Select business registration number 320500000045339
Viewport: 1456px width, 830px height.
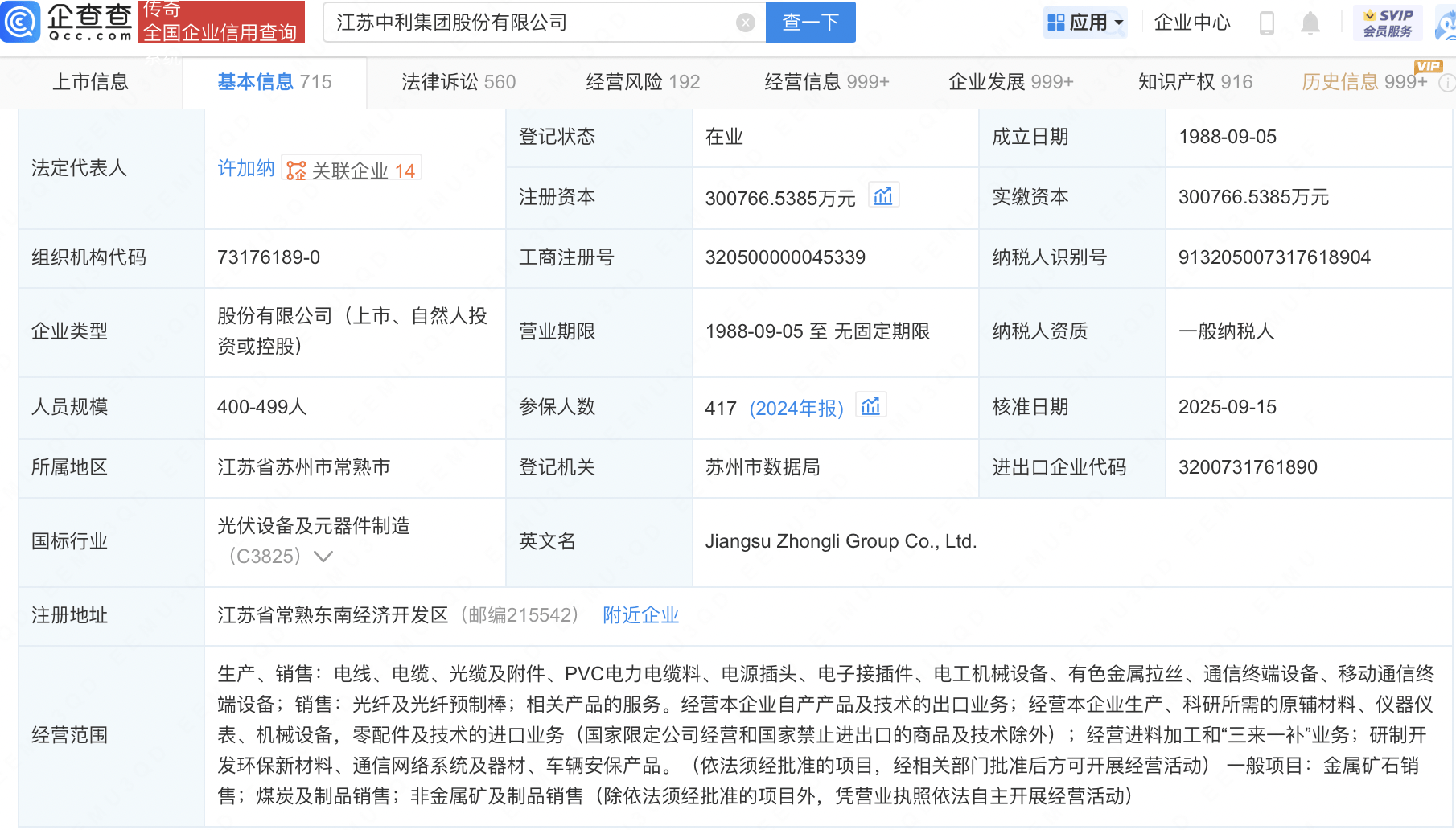[785, 257]
